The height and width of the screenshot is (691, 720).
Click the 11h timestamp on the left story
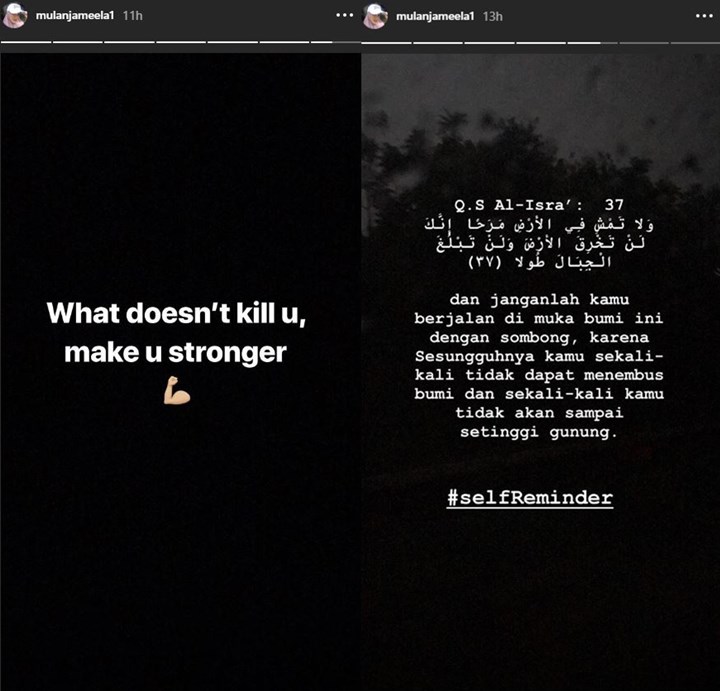point(133,16)
